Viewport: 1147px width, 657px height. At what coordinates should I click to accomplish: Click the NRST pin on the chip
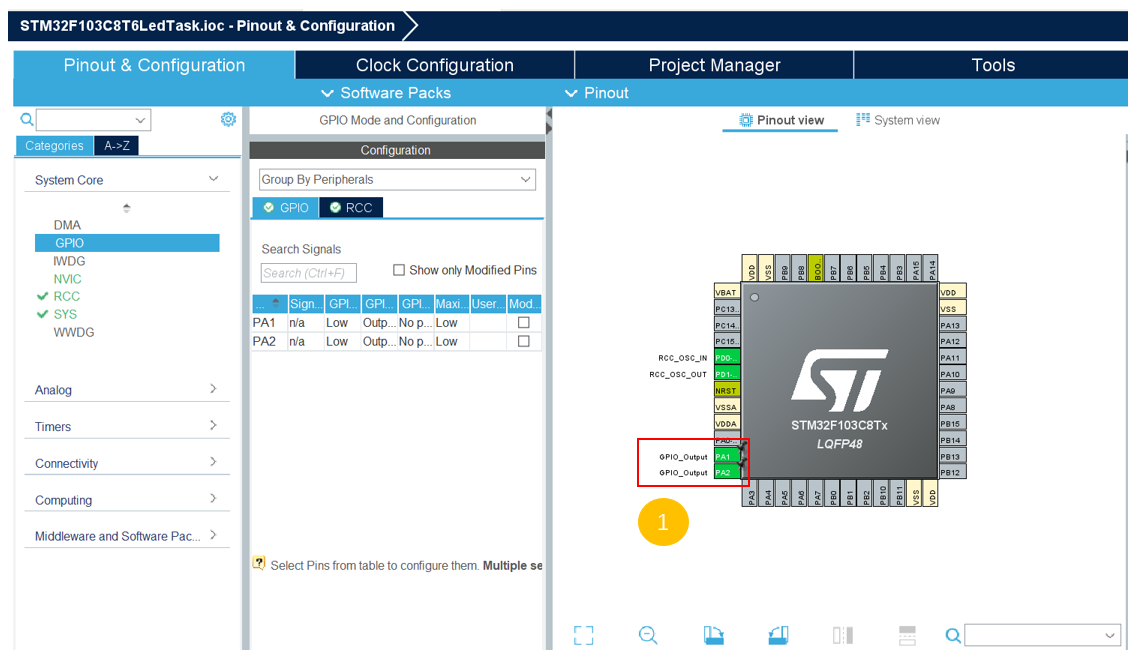[726, 391]
